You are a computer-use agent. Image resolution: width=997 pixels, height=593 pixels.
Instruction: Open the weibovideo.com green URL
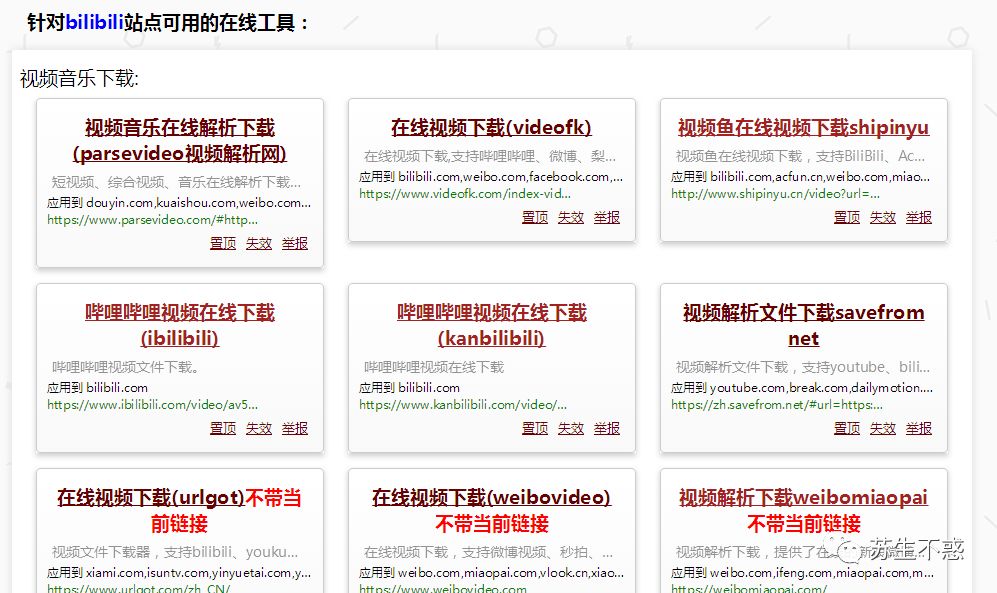[x=443, y=588]
